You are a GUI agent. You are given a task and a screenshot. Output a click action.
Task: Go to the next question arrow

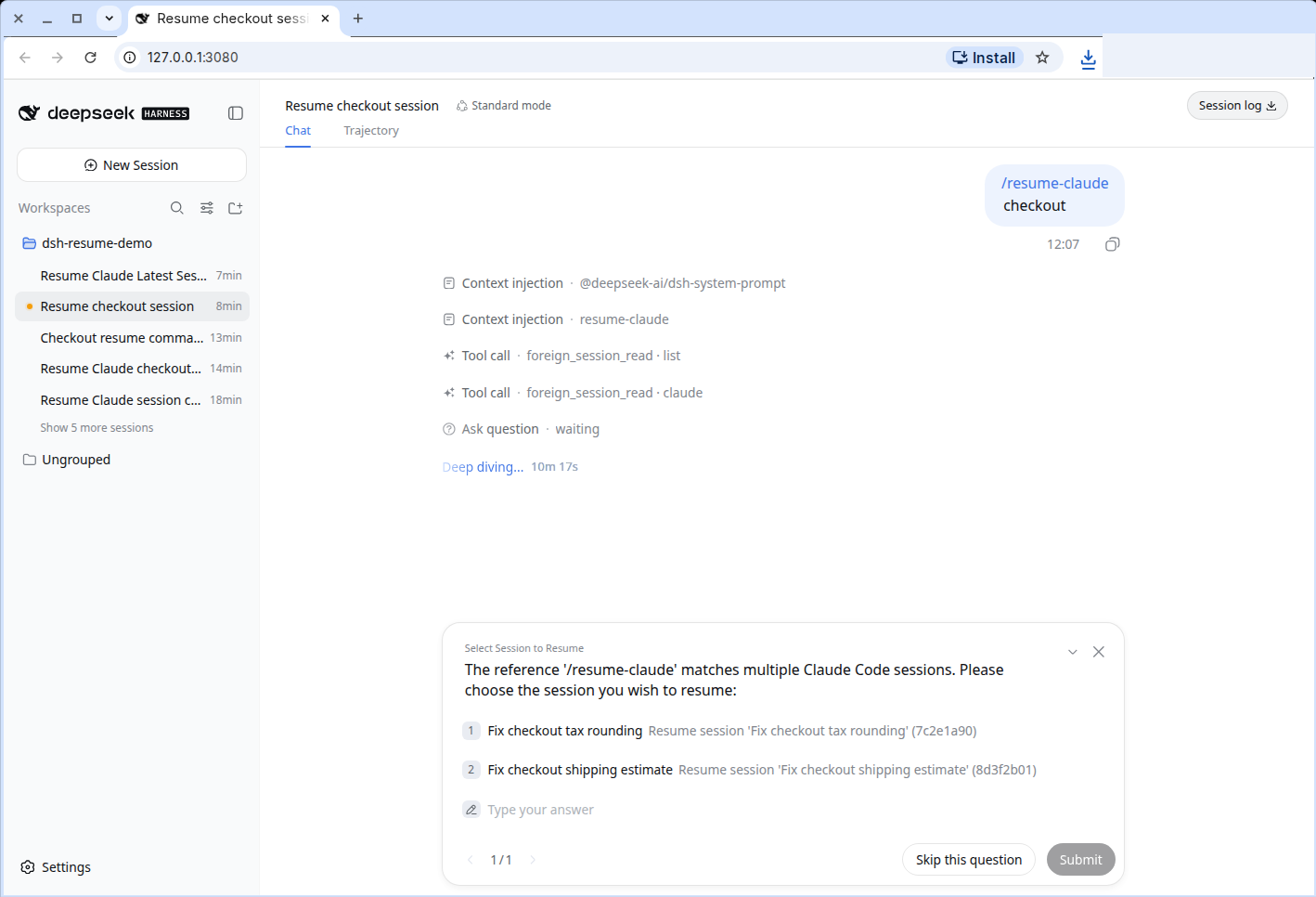tap(533, 860)
